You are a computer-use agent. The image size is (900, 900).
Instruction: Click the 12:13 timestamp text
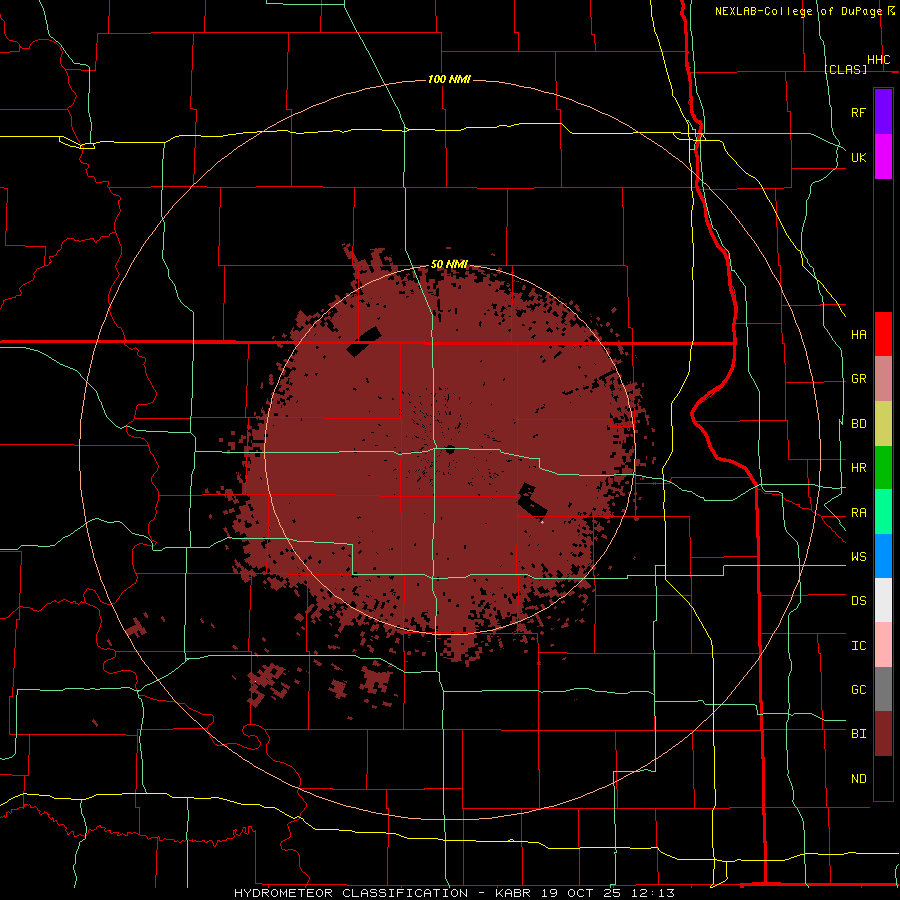click(x=651, y=893)
